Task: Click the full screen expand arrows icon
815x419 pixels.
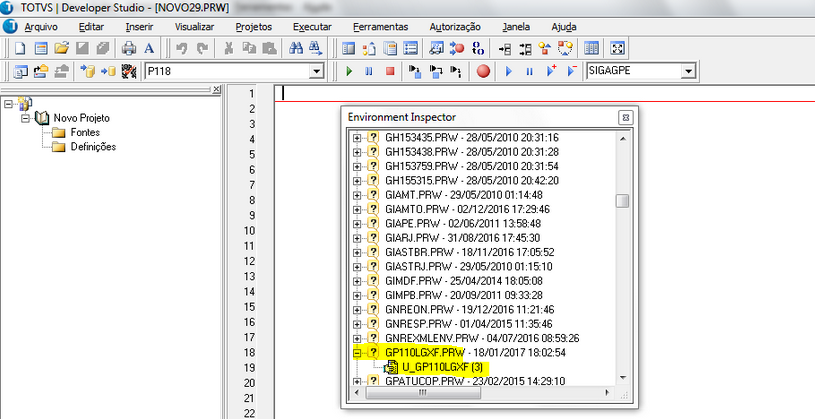Action: (617, 48)
